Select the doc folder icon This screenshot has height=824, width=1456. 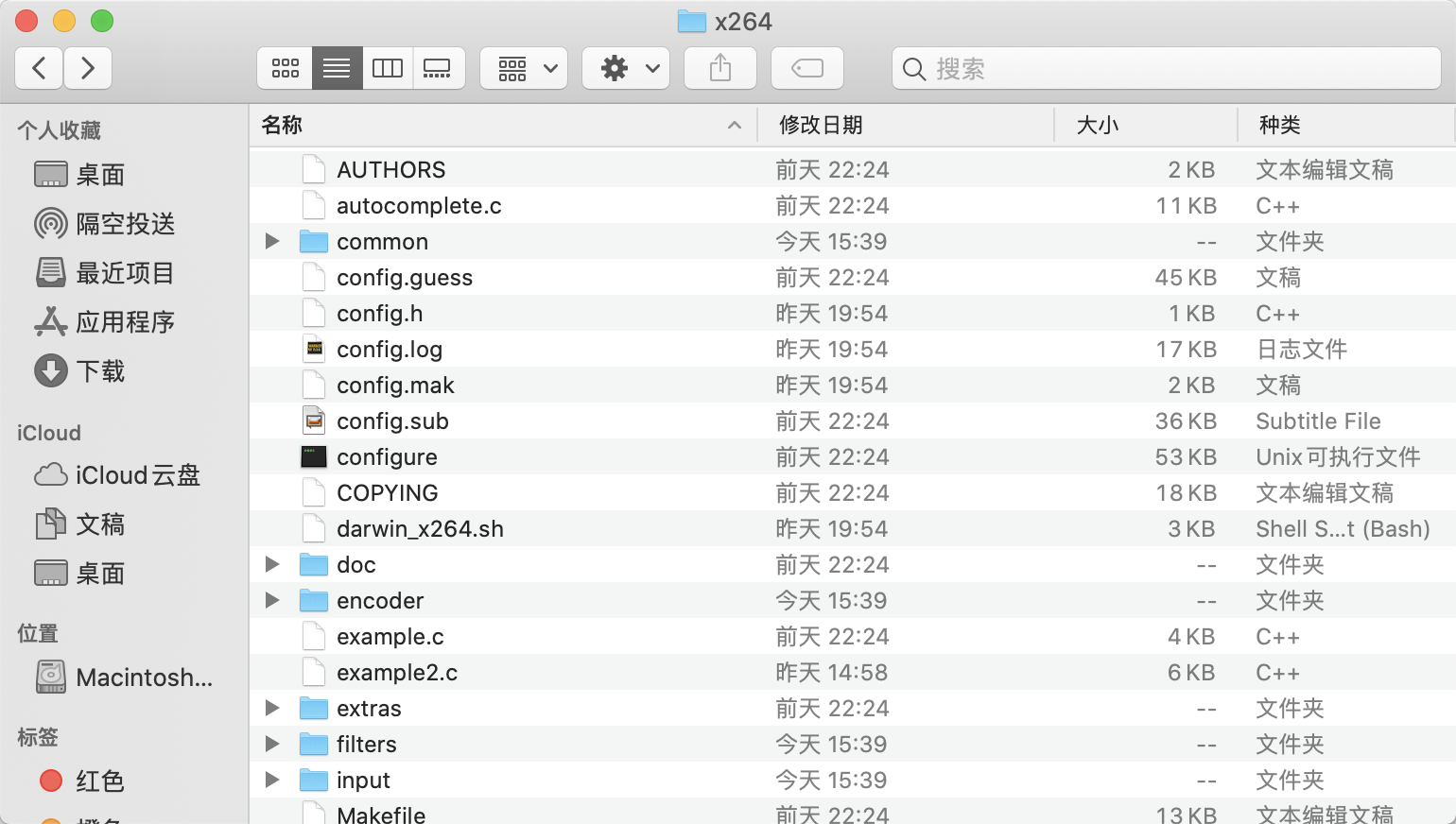[314, 564]
